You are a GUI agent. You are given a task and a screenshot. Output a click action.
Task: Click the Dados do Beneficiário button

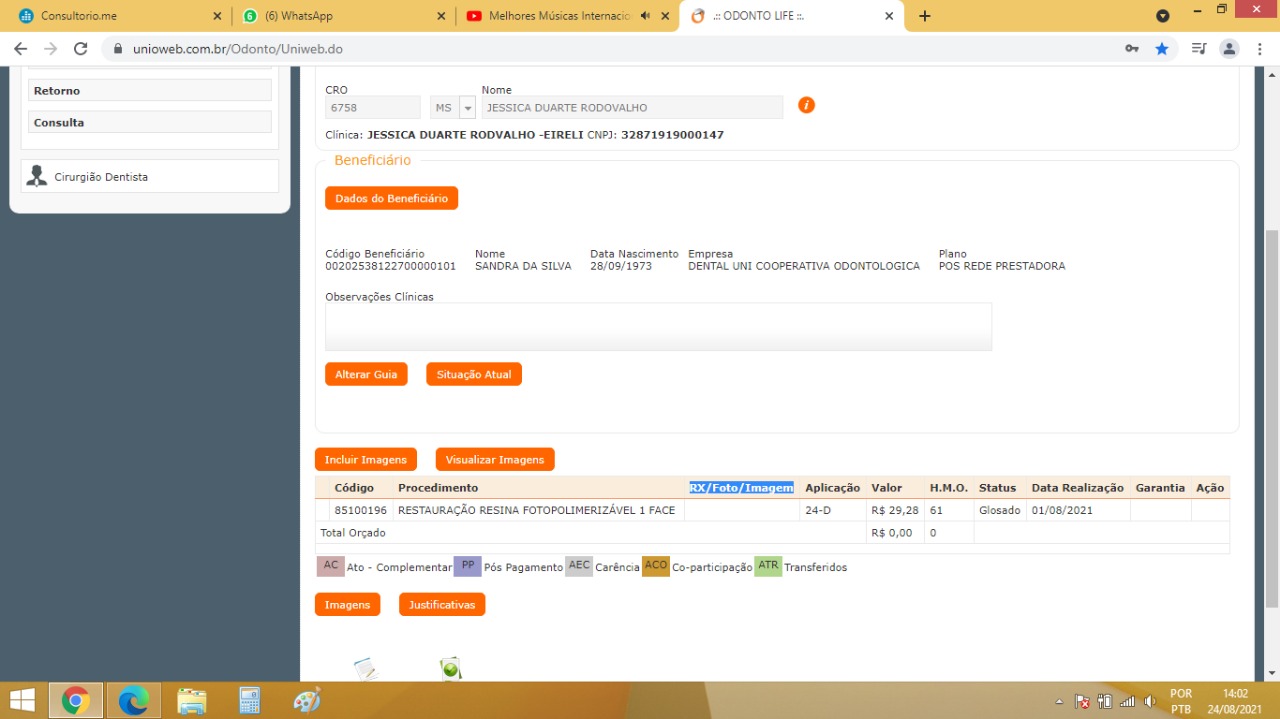click(391, 198)
